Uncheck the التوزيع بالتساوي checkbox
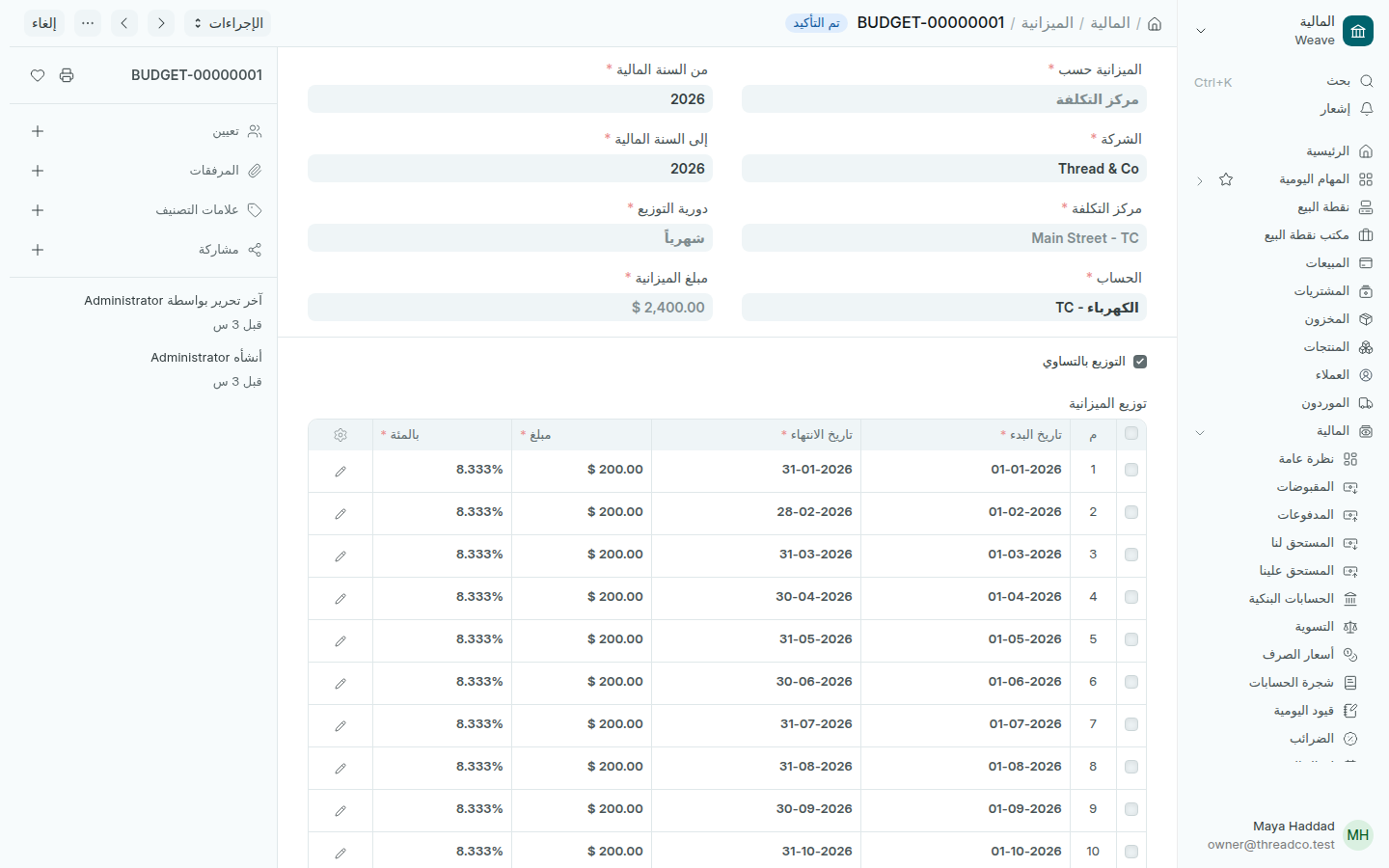 pos(1140,362)
